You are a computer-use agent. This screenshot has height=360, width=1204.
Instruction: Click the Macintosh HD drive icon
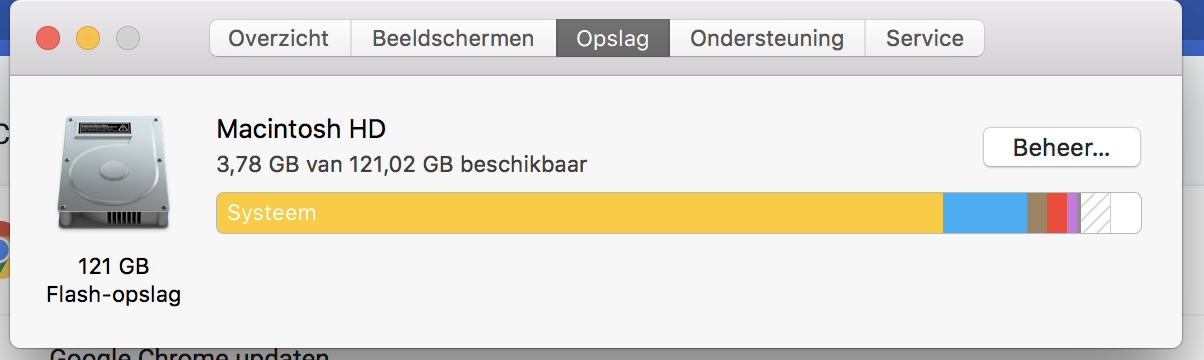click(113, 173)
